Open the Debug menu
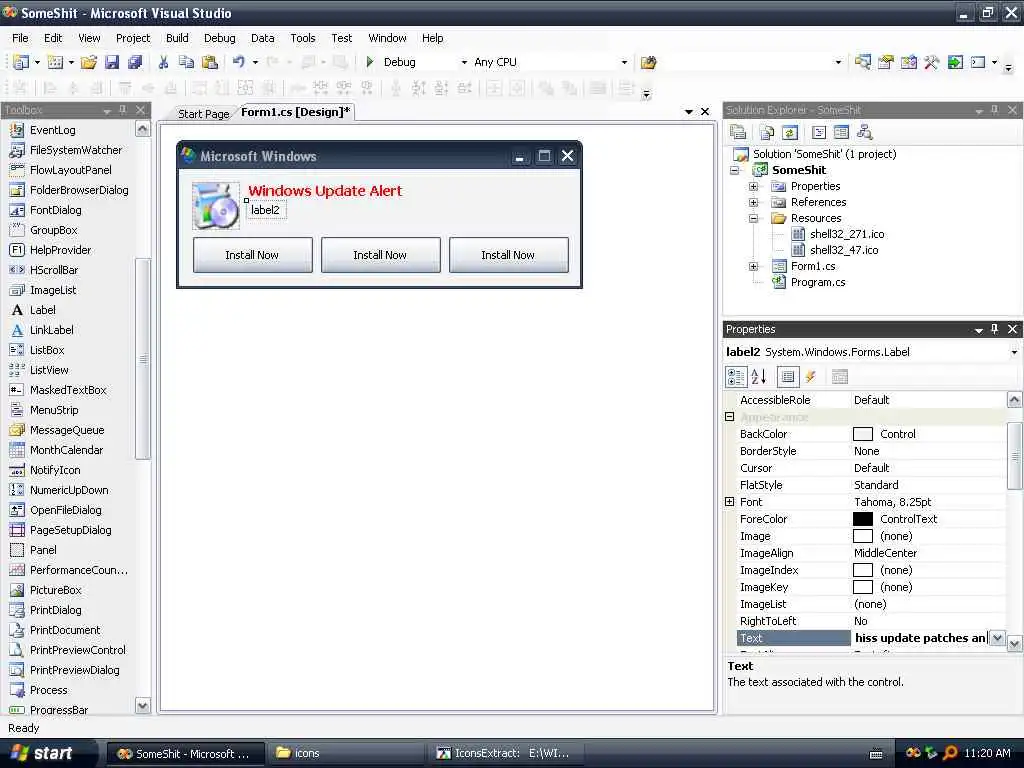The width and height of the screenshot is (1024, 768). [x=219, y=38]
